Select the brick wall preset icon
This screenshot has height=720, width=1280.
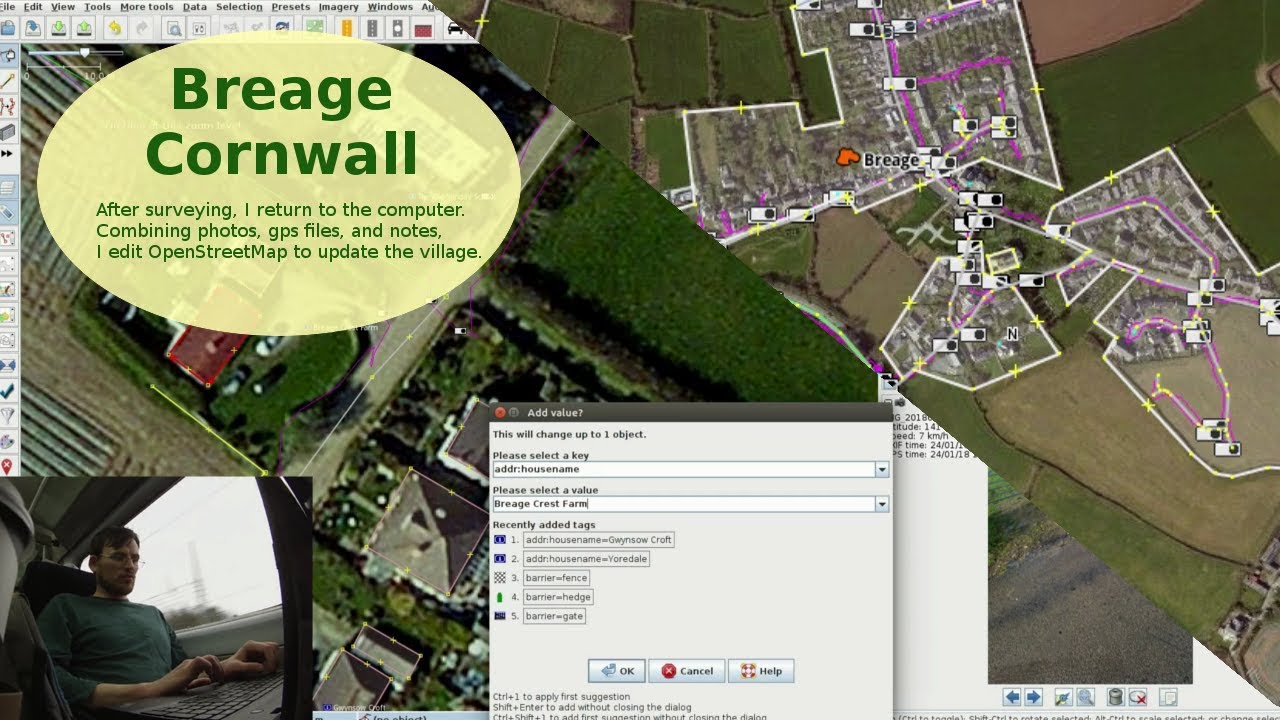tap(423, 29)
